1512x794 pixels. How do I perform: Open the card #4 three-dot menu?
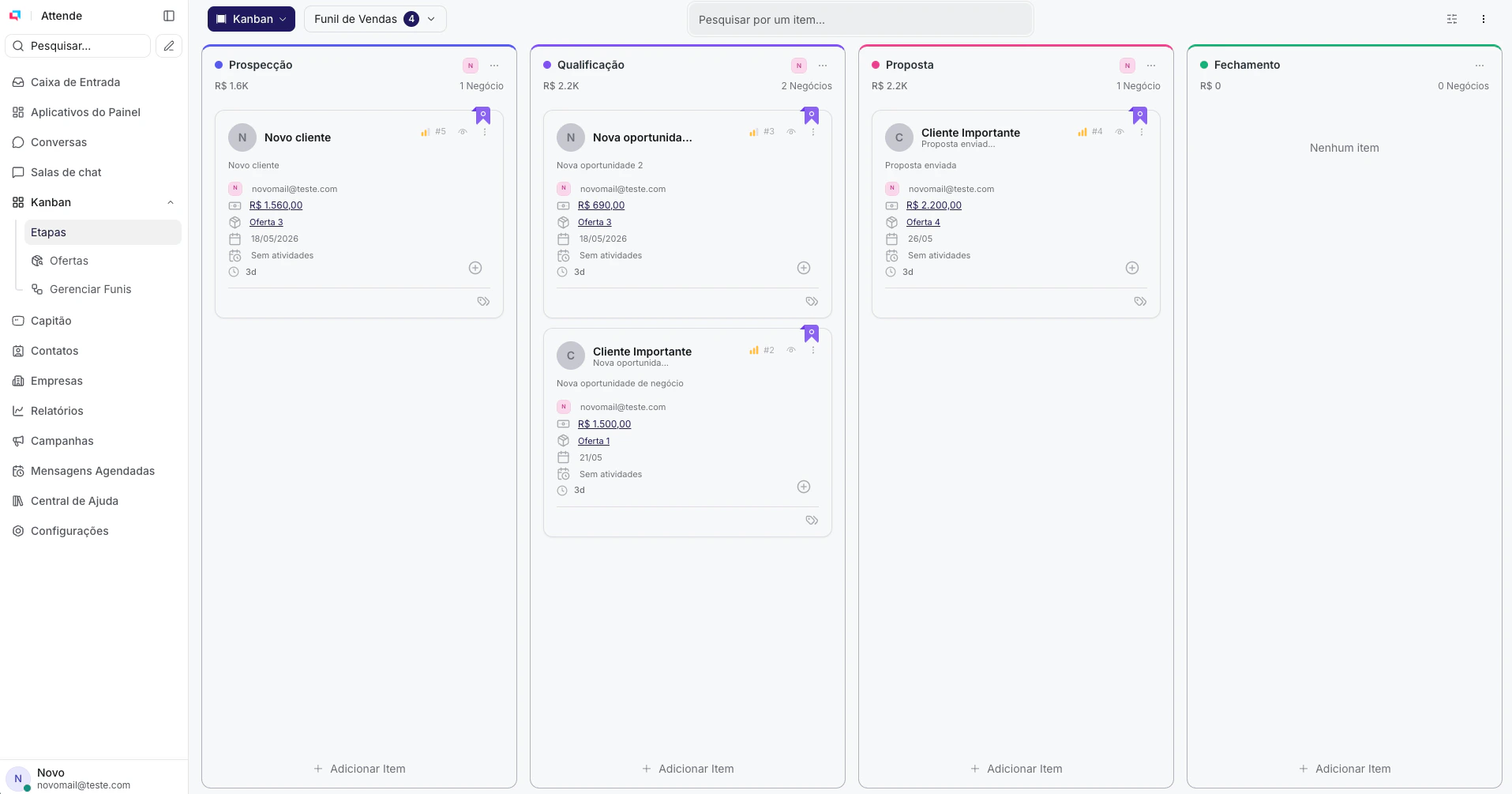click(x=1142, y=132)
